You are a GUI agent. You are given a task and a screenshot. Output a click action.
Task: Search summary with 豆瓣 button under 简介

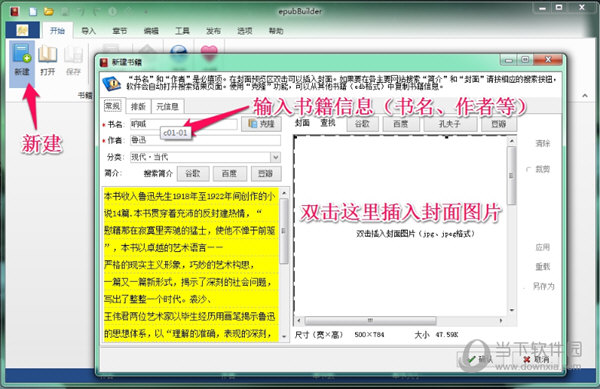pyautogui.click(x=266, y=174)
